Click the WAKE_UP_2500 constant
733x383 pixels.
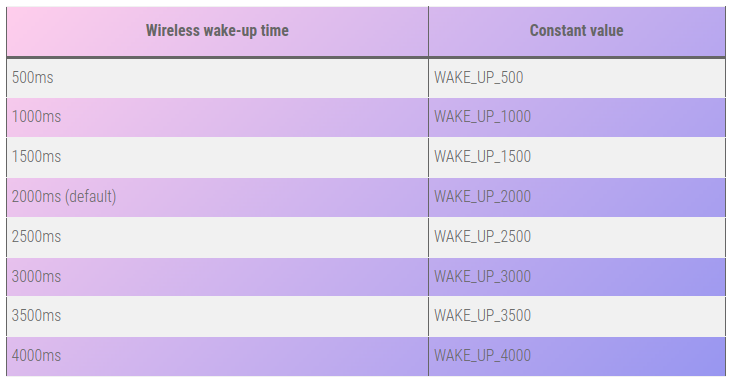(482, 237)
